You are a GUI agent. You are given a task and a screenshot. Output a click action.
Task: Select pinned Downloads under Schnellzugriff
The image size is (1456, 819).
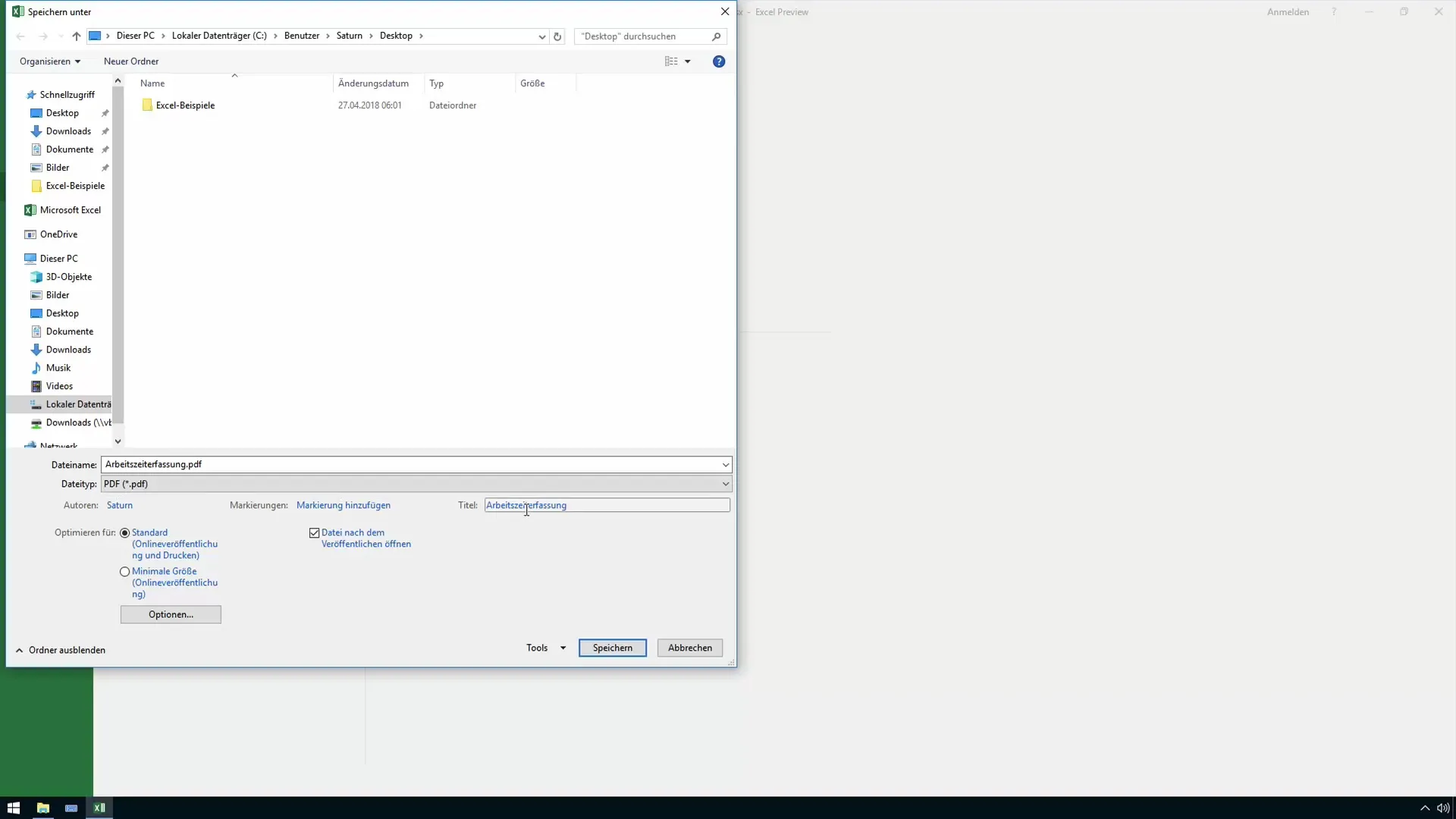click(68, 131)
